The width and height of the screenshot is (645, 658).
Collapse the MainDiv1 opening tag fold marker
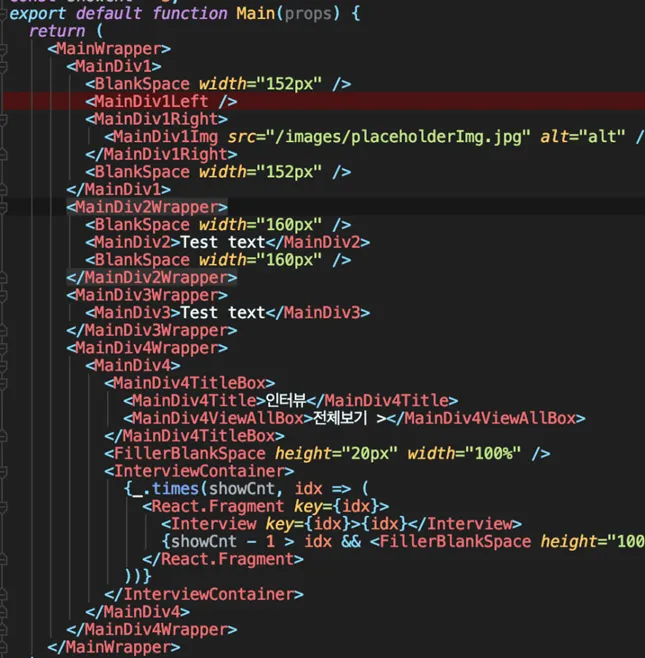[4, 67]
